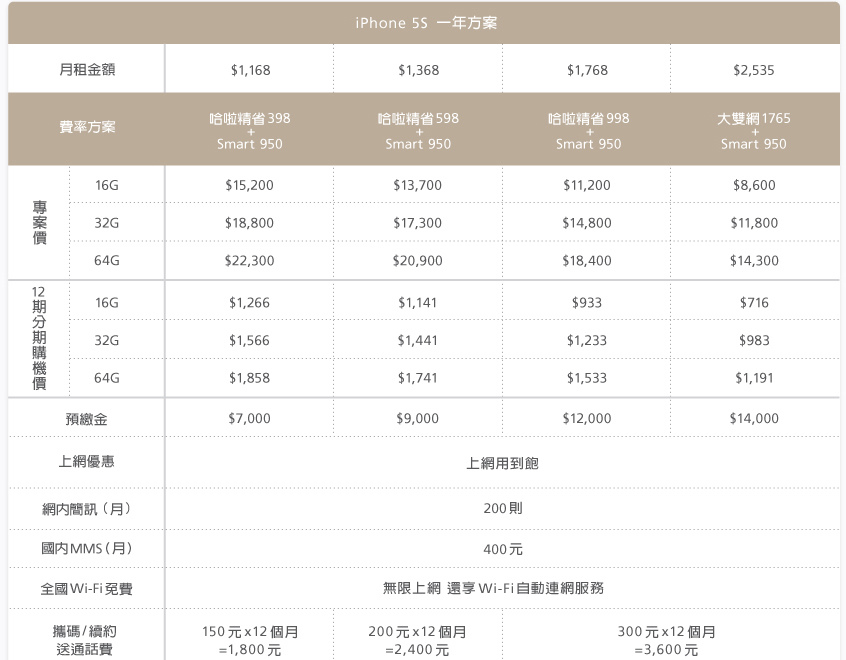Screen dimensions: 846x660
Task: Click the '150元x12個月 =1,800元' cell
Action: (x=250, y=640)
